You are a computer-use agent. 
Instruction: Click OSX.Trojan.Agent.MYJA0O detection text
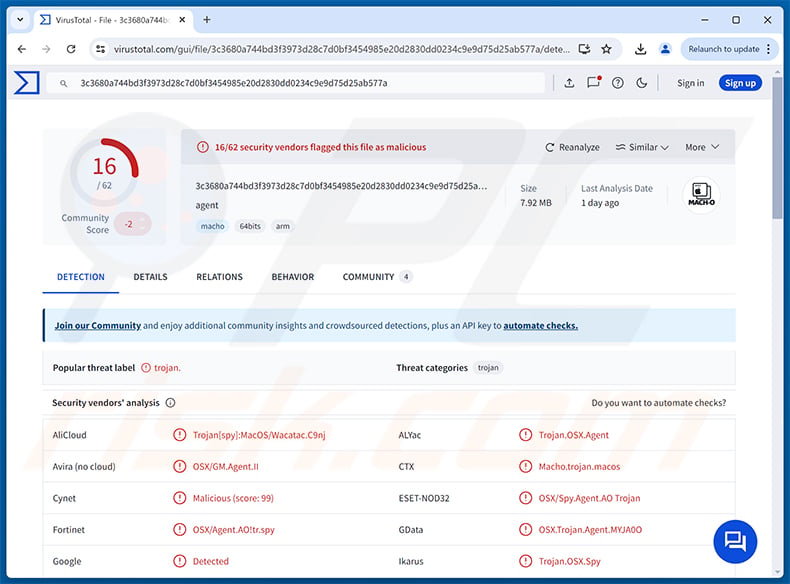590,530
